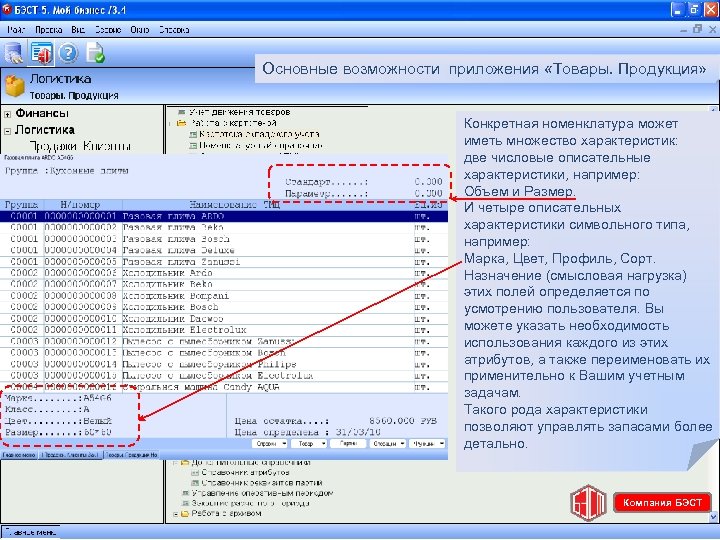This screenshot has width=720, height=540.
Task: Click folder icon next to Работа с картотекой
Action: coord(181,123)
